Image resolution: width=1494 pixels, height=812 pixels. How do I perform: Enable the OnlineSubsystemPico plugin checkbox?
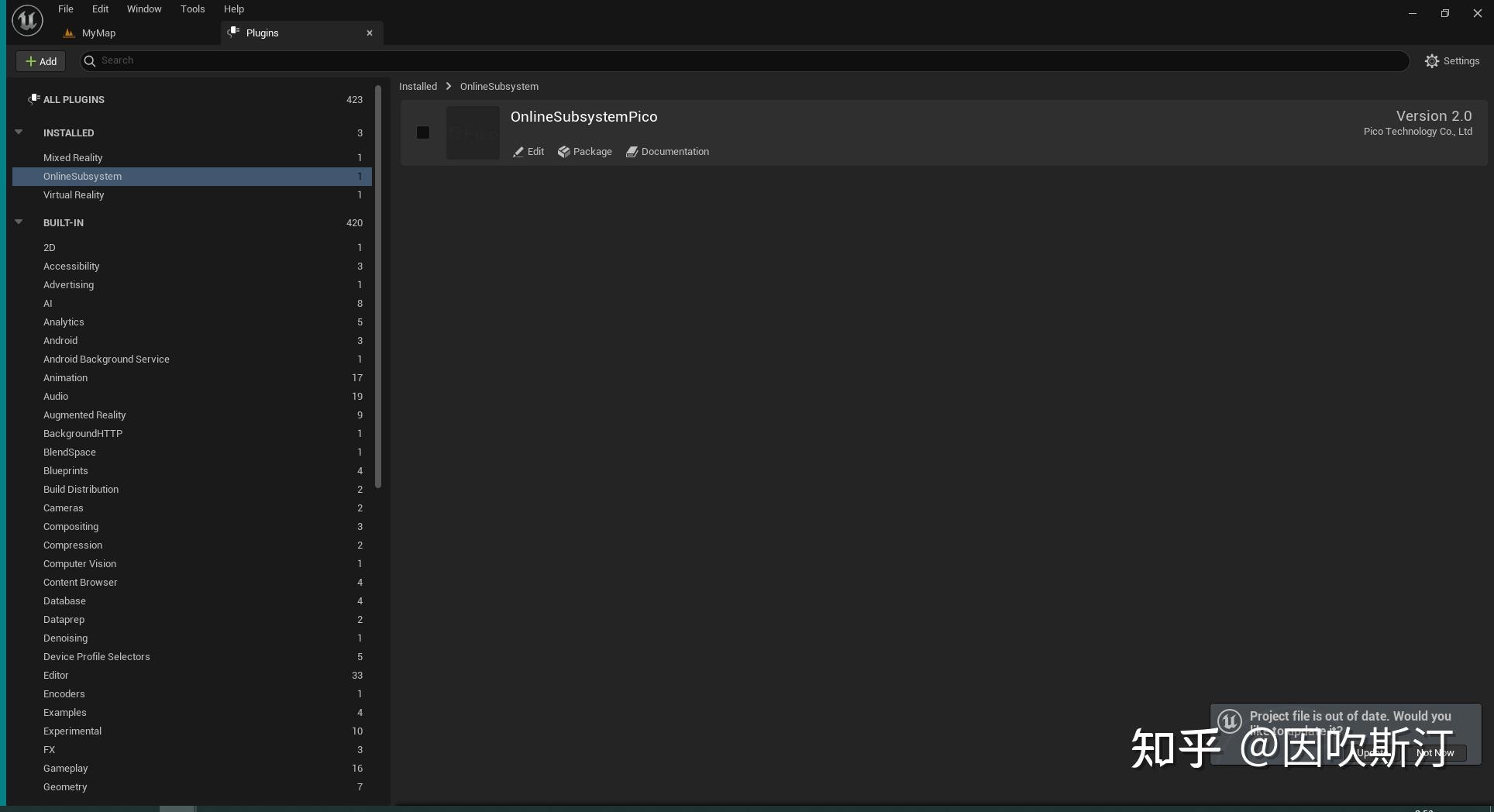pyautogui.click(x=422, y=132)
